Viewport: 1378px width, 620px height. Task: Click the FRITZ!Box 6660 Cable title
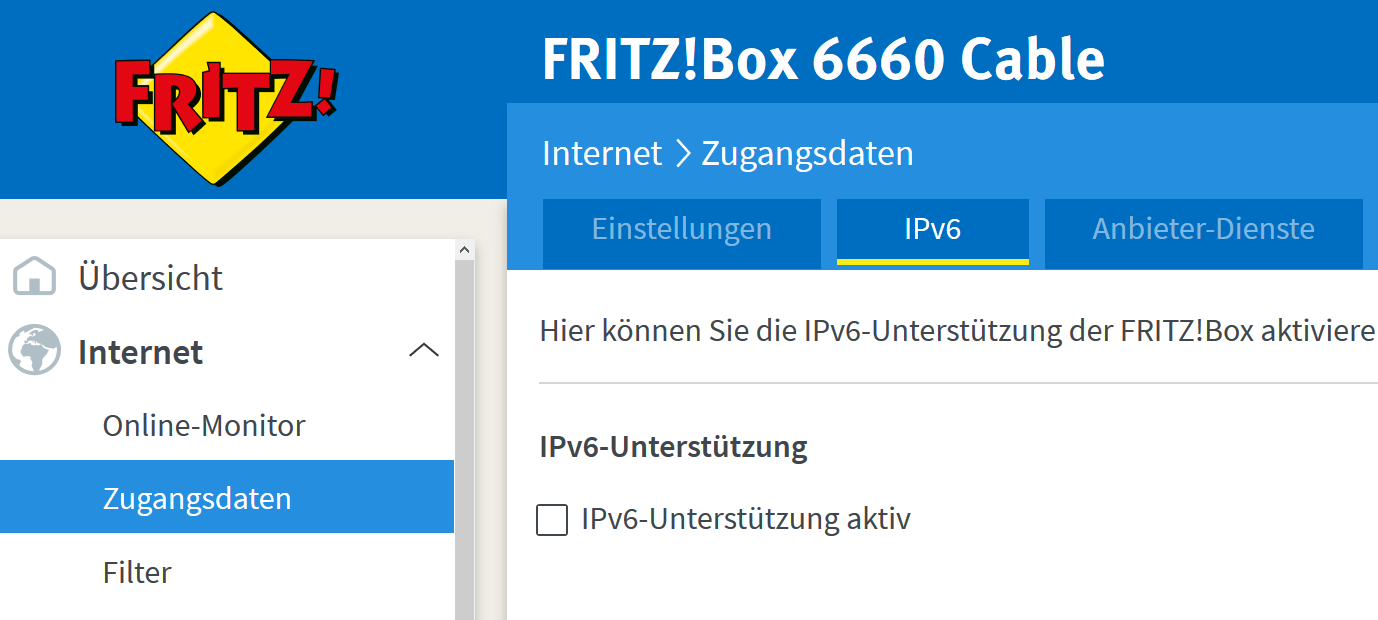[823, 60]
